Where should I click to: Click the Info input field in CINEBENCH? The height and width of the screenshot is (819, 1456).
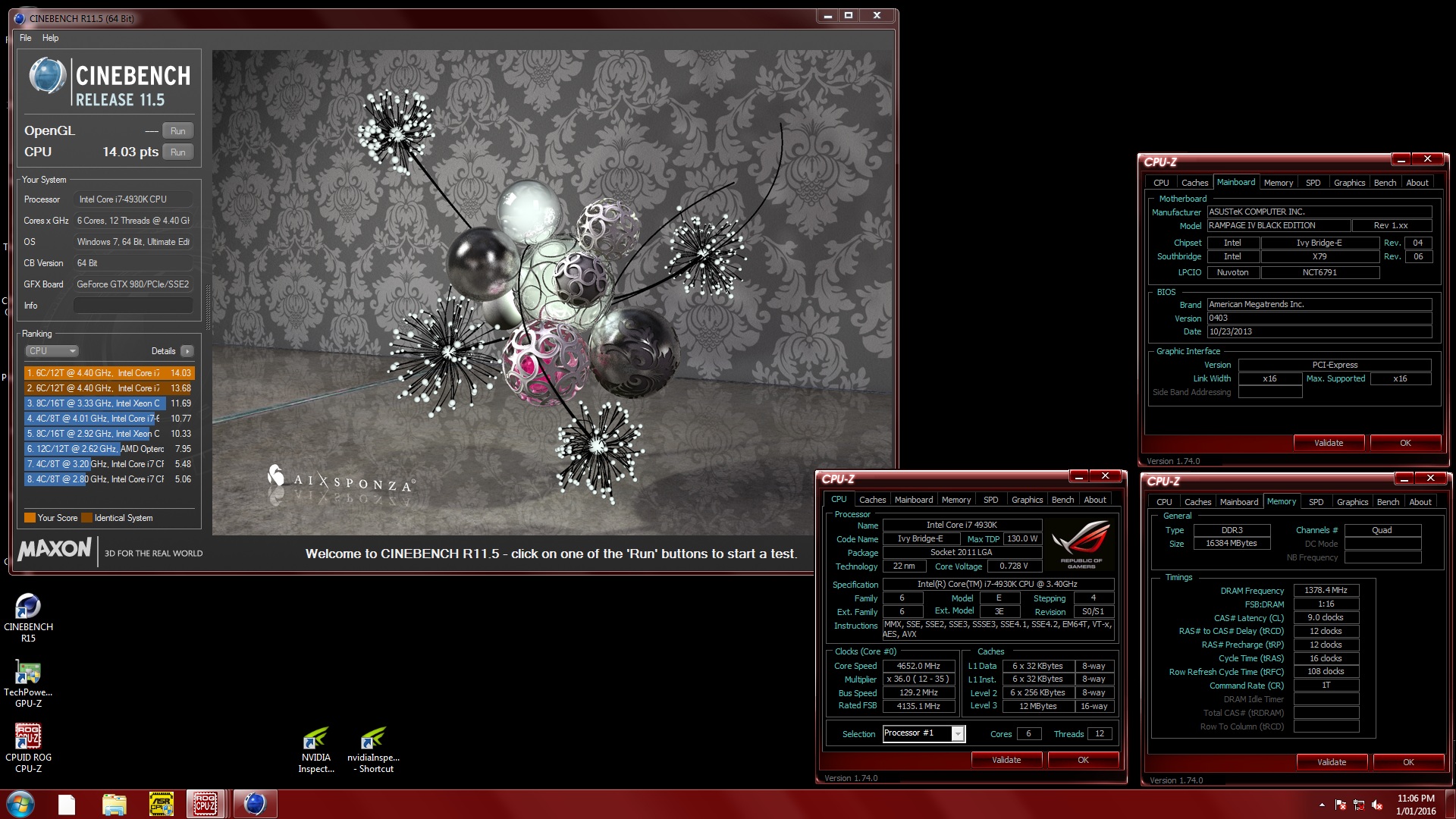(x=133, y=306)
